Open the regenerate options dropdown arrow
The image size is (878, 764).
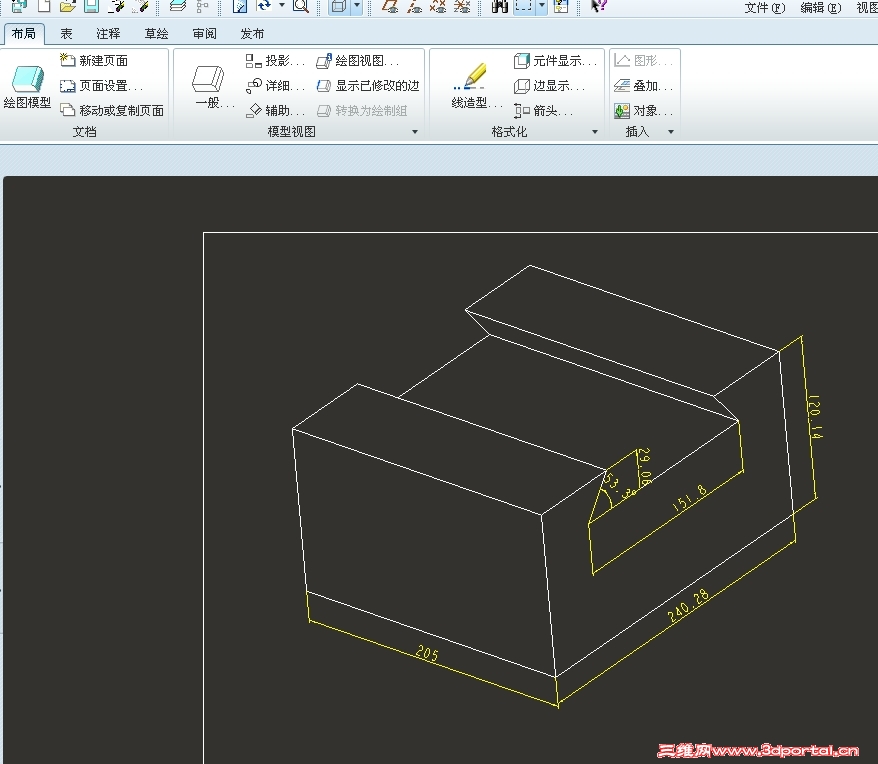click(x=282, y=6)
